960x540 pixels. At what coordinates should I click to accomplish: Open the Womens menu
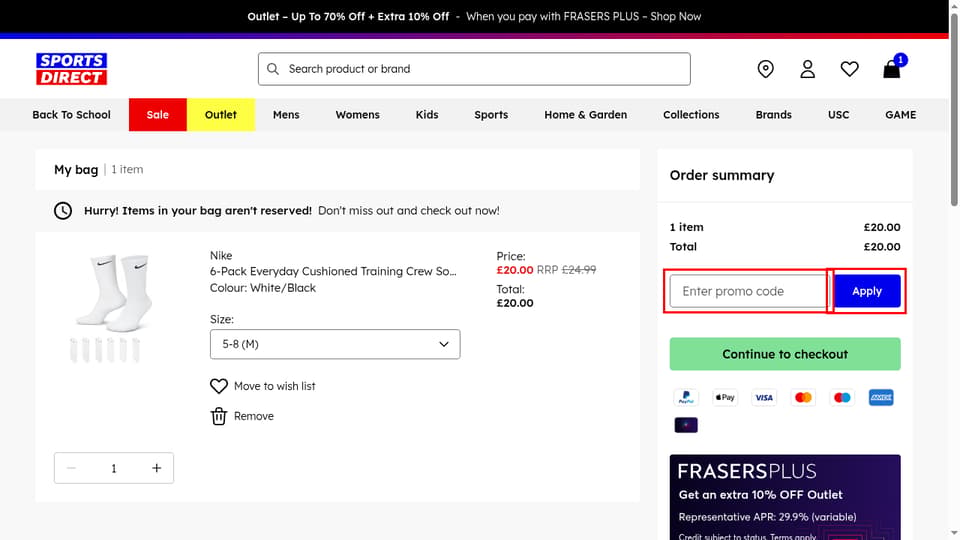point(358,114)
